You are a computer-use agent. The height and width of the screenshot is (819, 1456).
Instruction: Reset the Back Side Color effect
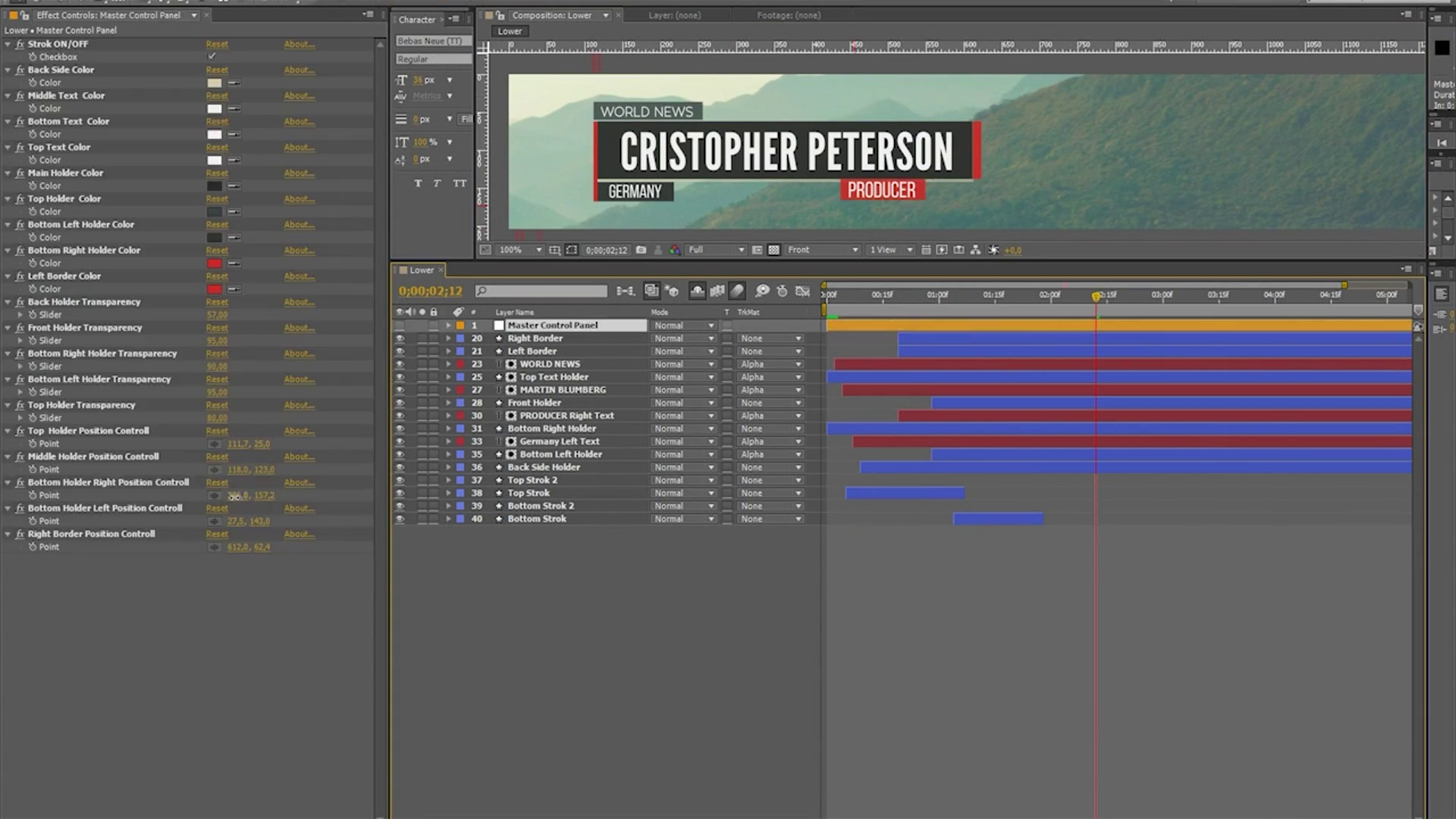point(217,70)
